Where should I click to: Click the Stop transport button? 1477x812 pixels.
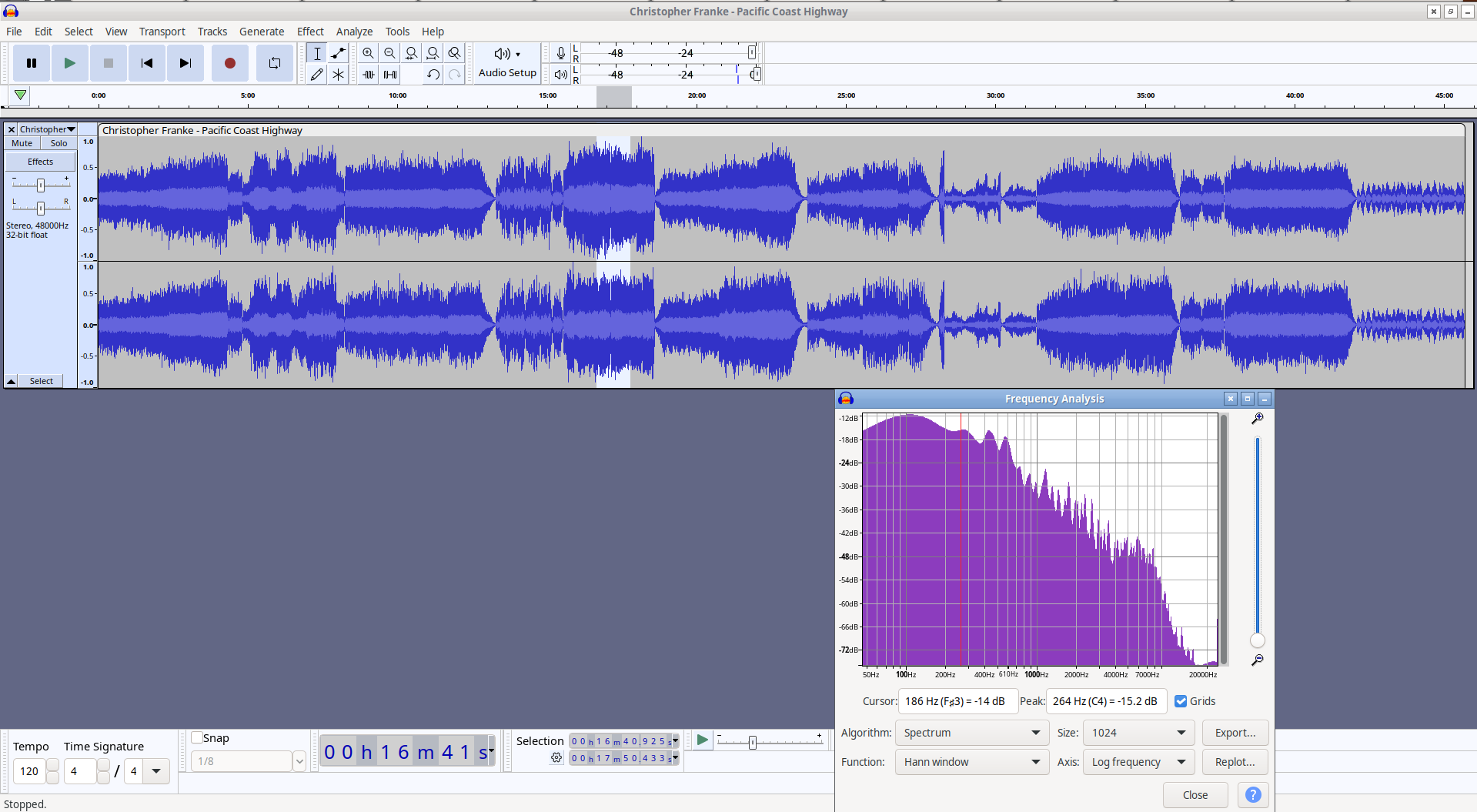(109, 63)
